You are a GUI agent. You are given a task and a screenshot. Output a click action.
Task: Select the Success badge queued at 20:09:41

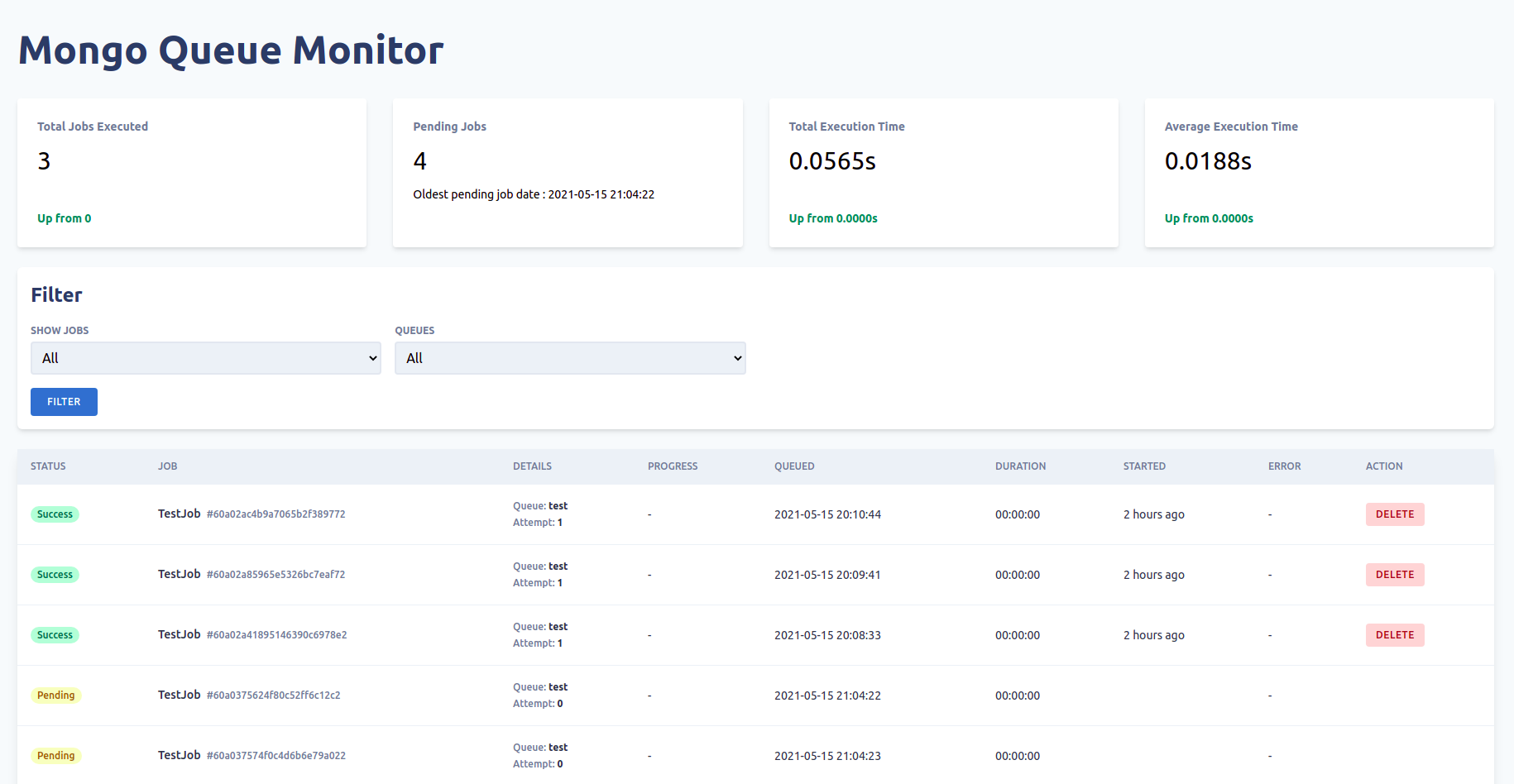click(55, 575)
